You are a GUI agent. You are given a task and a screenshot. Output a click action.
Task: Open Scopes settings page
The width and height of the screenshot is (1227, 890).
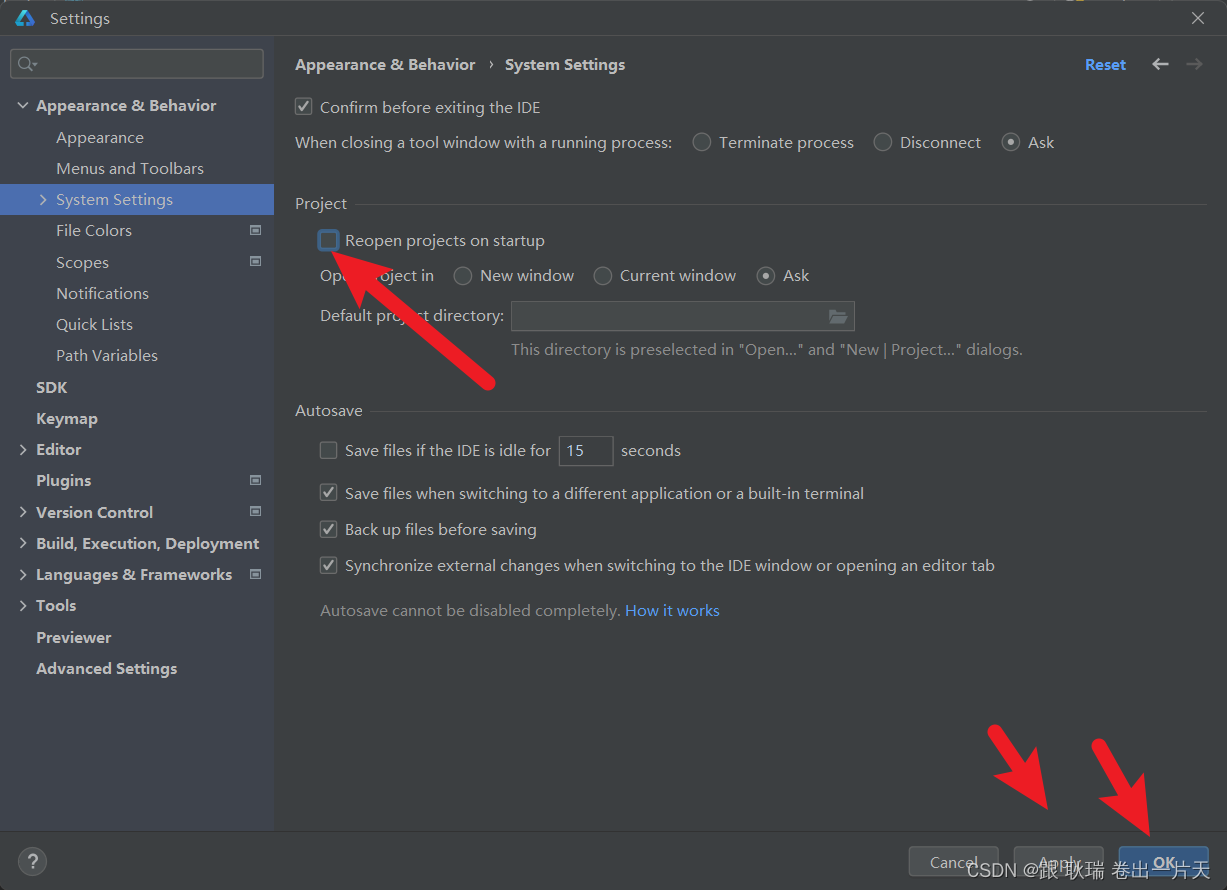coord(82,262)
